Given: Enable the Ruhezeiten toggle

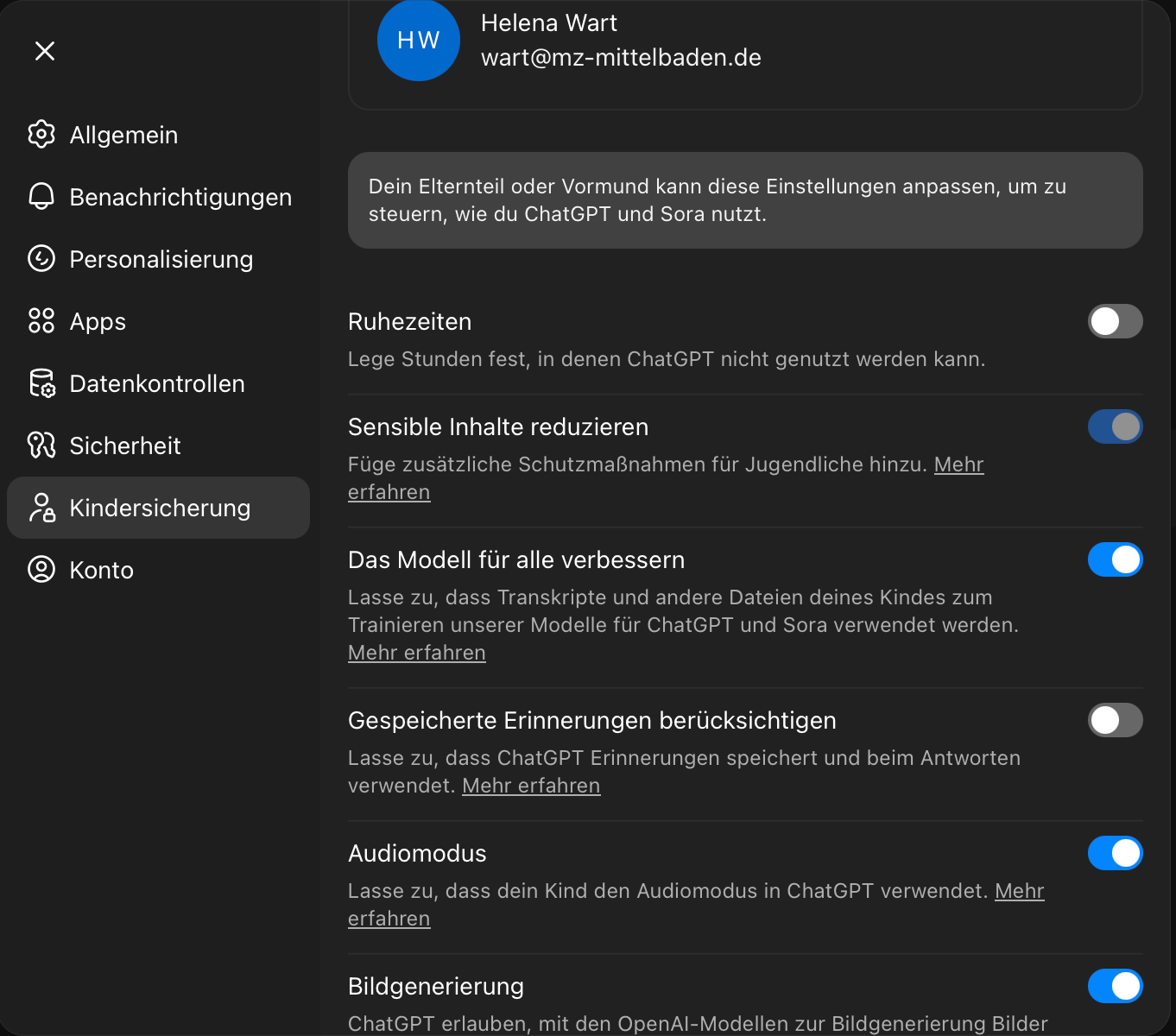Looking at the screenshot, I should pos(1115,321).
